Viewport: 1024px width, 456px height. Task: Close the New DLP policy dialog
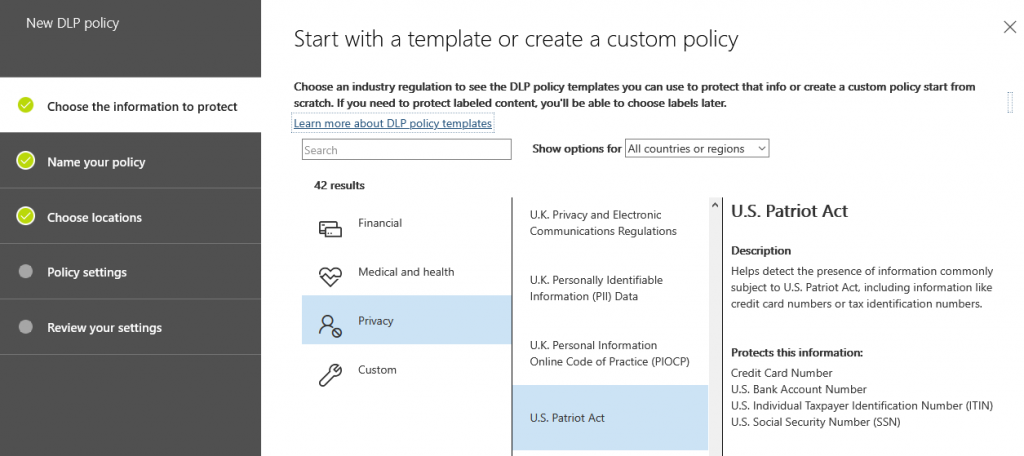(x=1009, y=28)
